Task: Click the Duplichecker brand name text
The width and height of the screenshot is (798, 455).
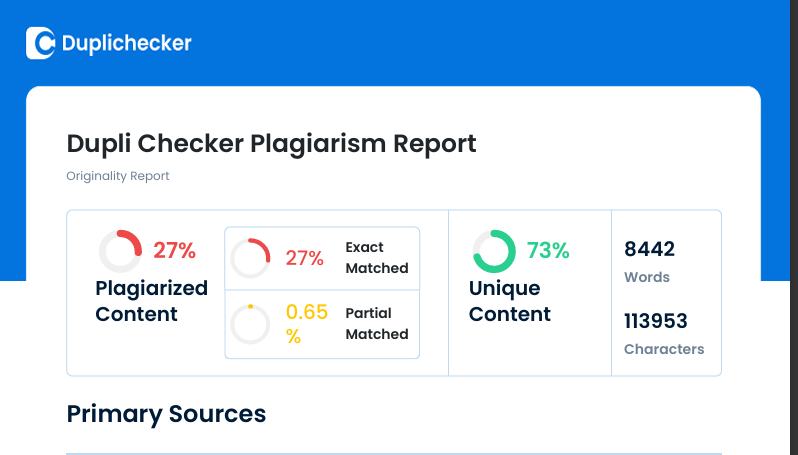Action: [x=126, y=43]
